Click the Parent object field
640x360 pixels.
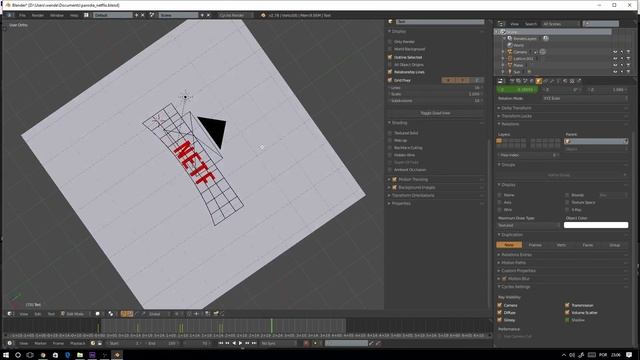click(596, 141)
